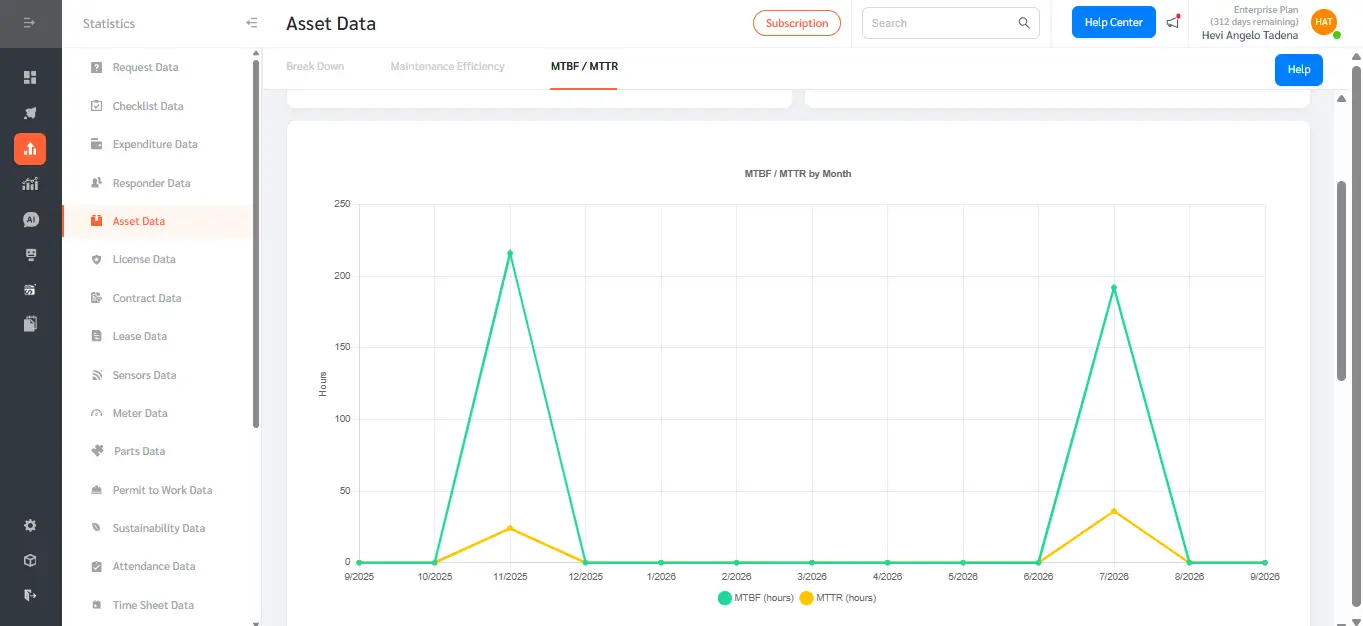Switch to Maintenance Efficiency tab
Viewport: 1363px width, 626px height.
click(447, 66)
